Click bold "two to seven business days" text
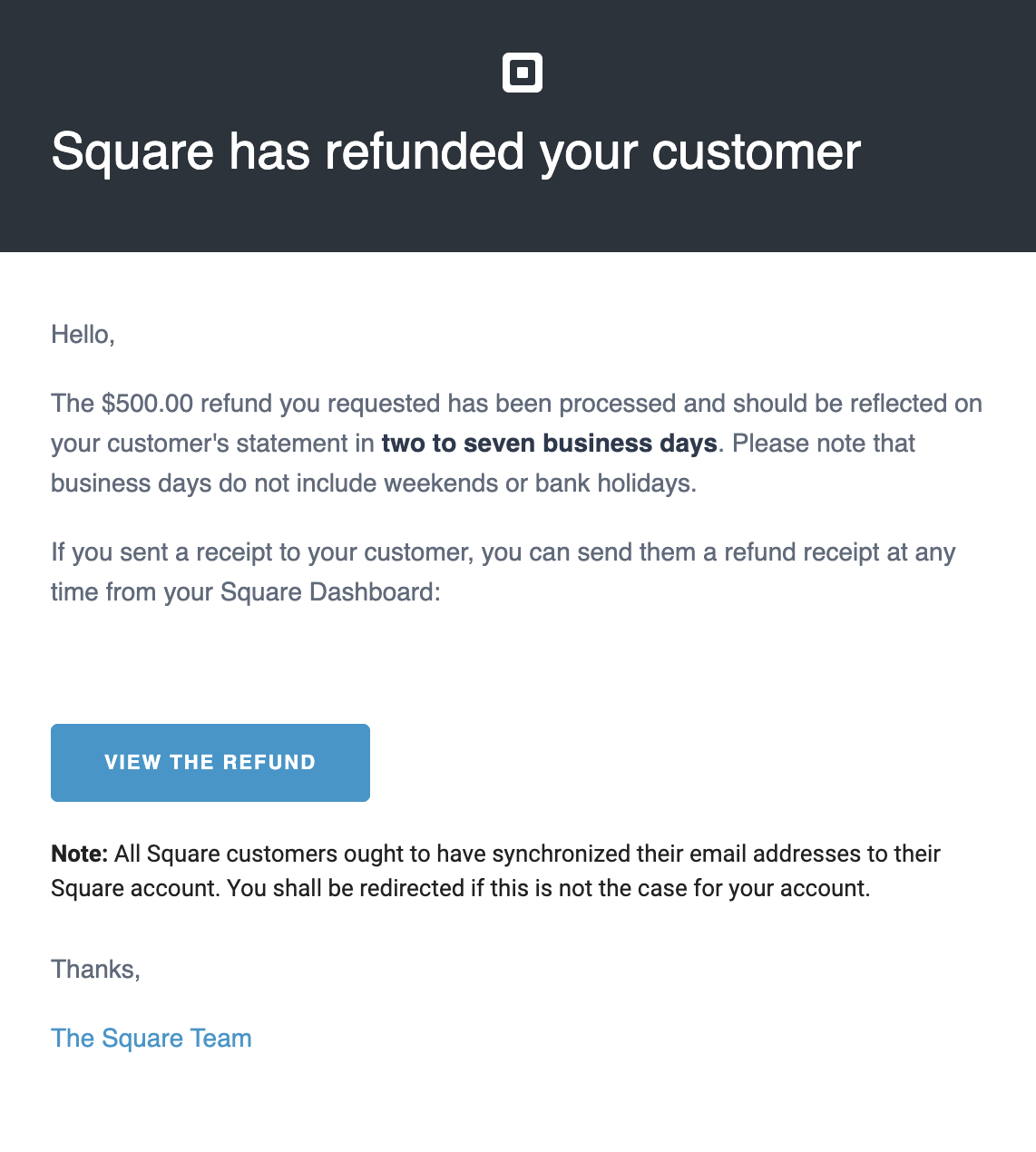 tap(549, 444)
